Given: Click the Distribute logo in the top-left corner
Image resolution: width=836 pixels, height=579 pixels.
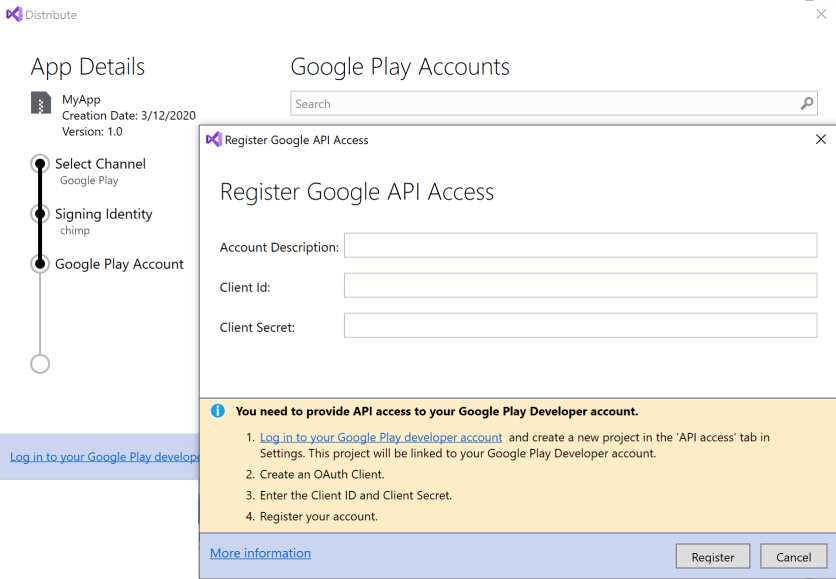Looking at the screenshot, I should coord(14,14).
